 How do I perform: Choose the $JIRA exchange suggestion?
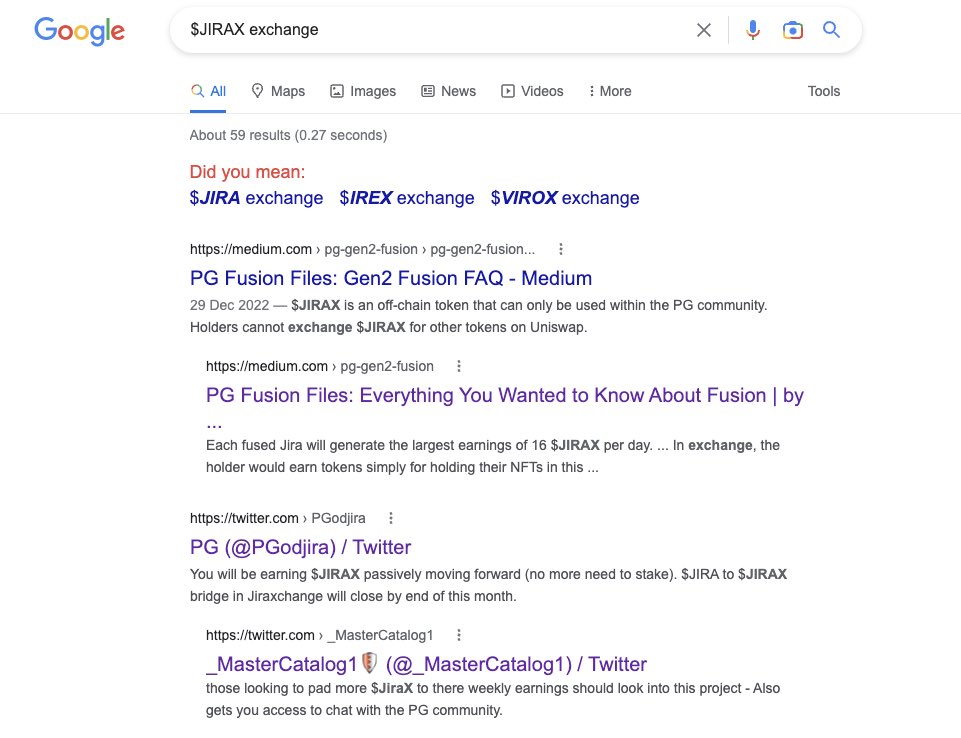[256, 198]
